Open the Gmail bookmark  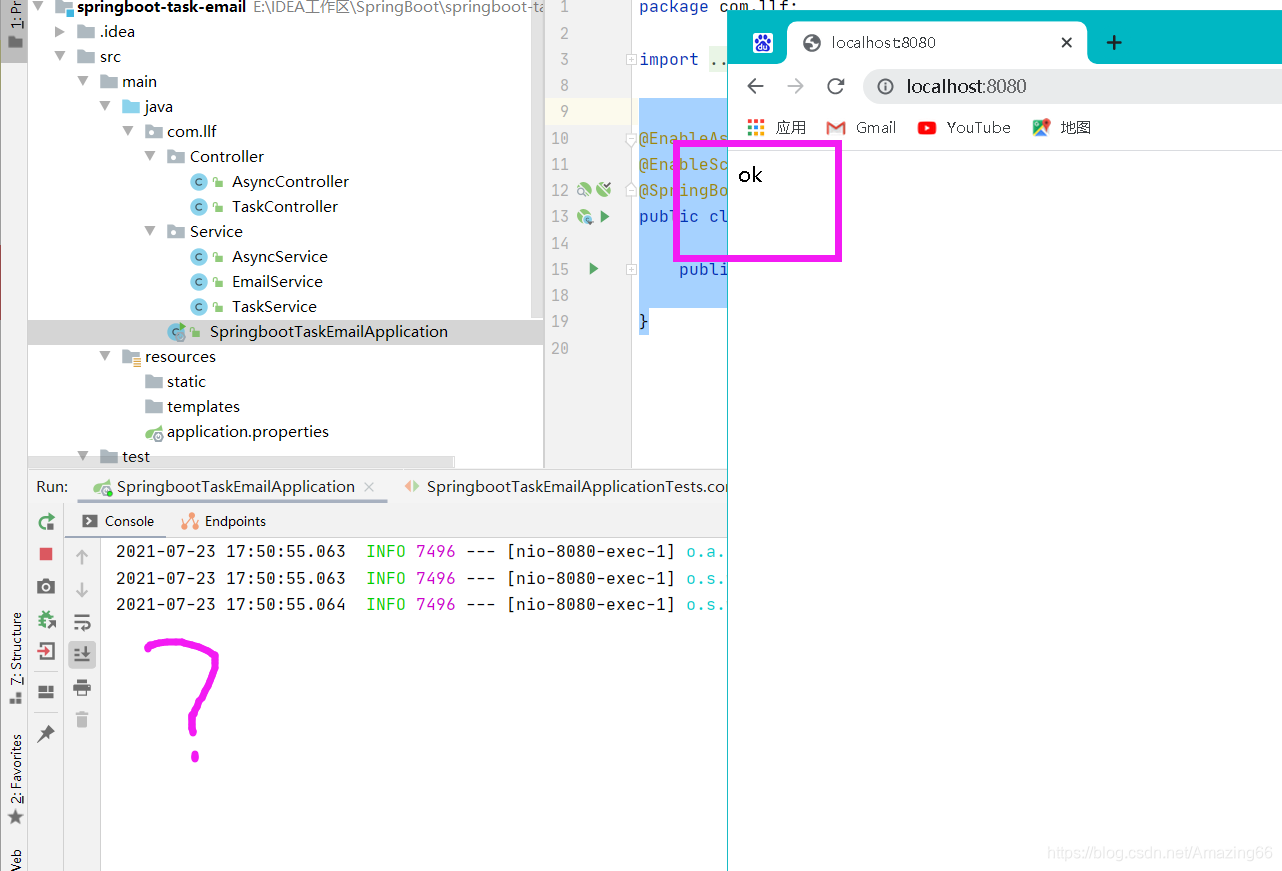pos(861,127)
